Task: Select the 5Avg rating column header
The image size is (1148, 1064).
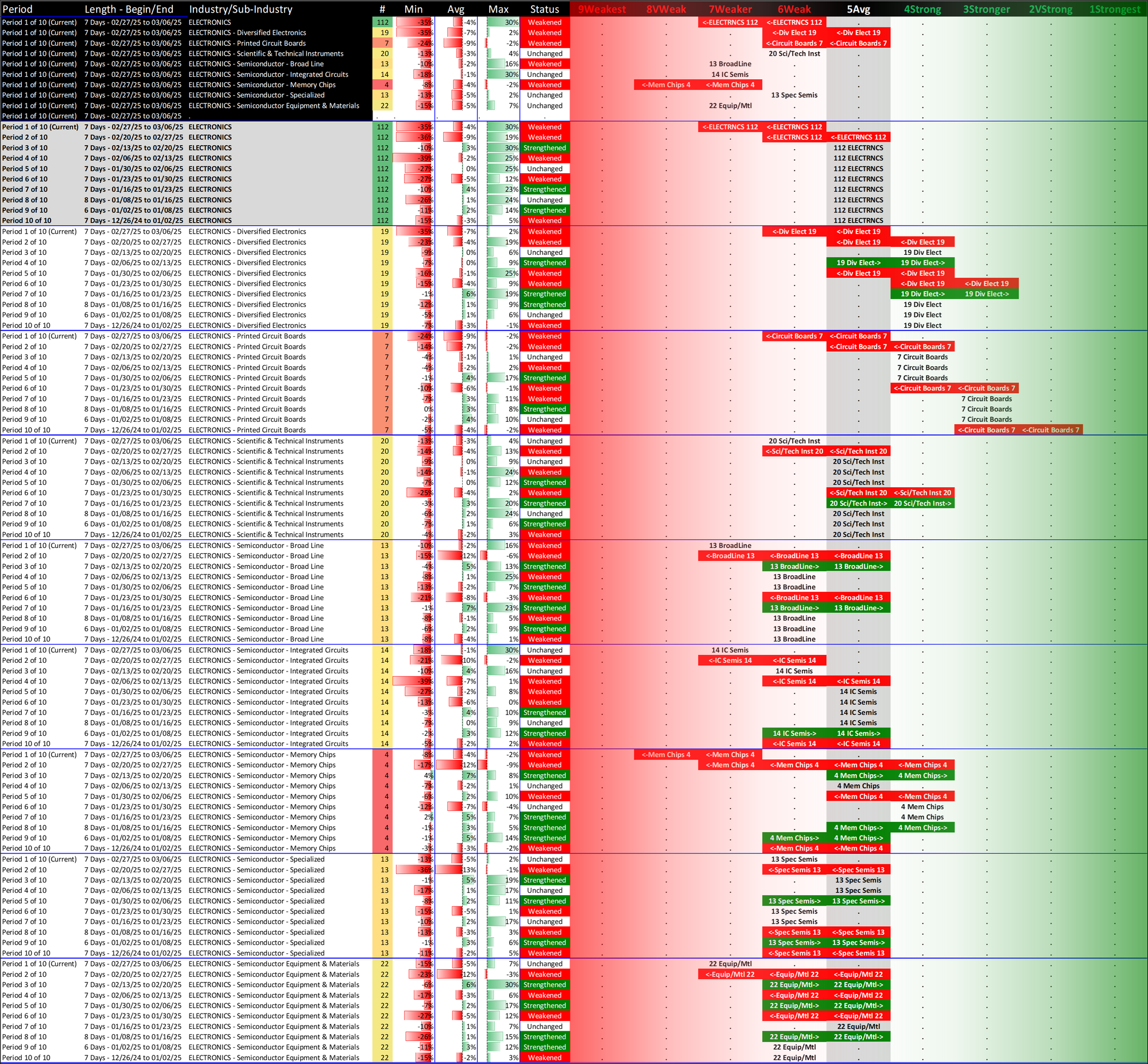Action: (x=858, y=9)
